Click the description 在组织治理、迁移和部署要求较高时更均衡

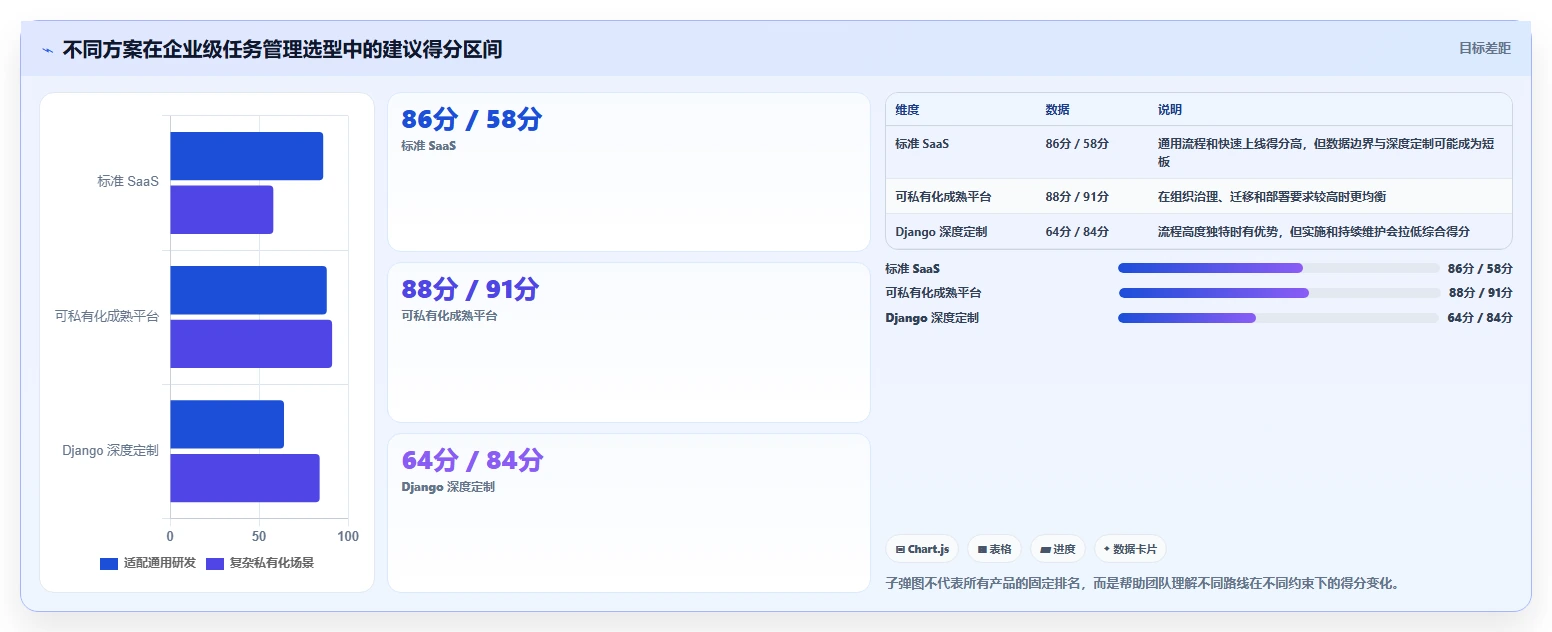[1272, 197]
